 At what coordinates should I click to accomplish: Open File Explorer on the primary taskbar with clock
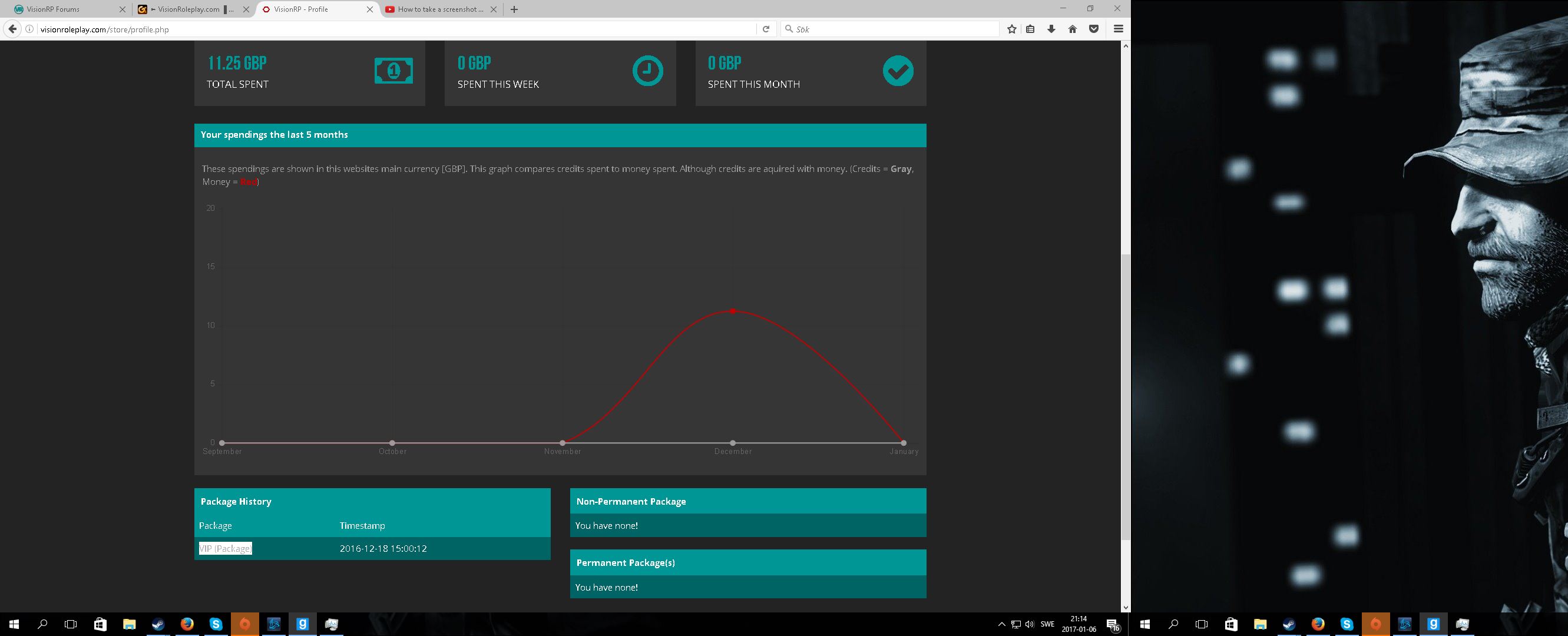[129, 624]
